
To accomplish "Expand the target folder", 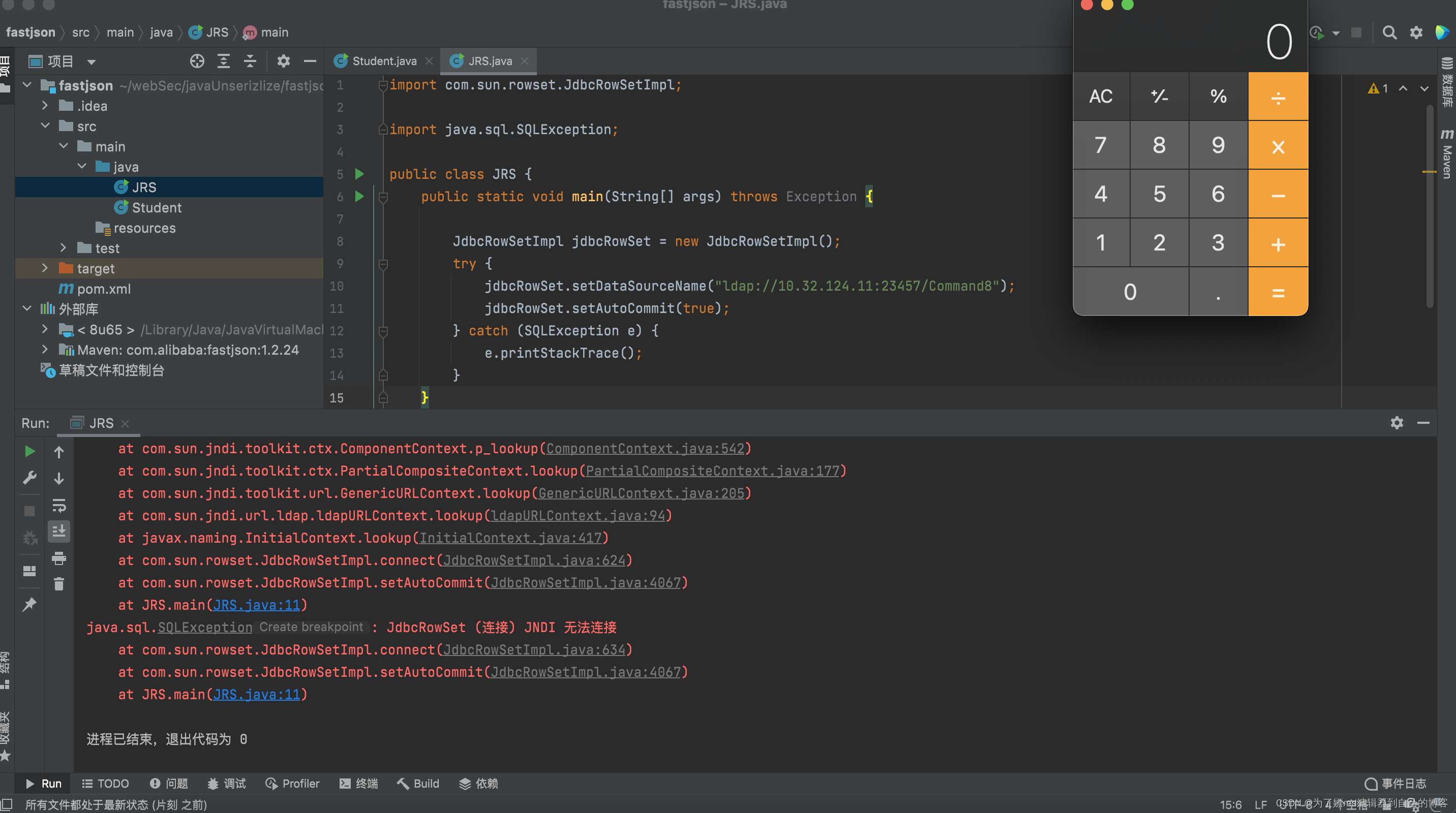I will (45, 268).
